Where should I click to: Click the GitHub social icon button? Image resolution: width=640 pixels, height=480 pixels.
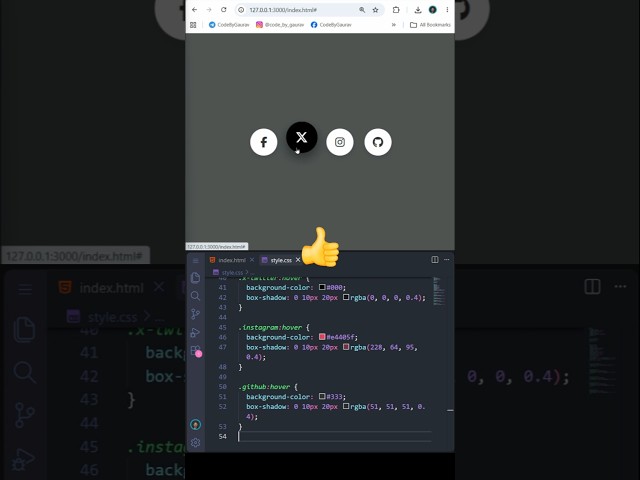[378, 142]
